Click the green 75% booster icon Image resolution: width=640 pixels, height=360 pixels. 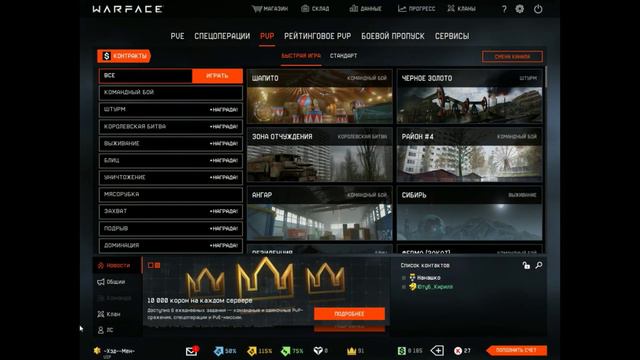285,351
